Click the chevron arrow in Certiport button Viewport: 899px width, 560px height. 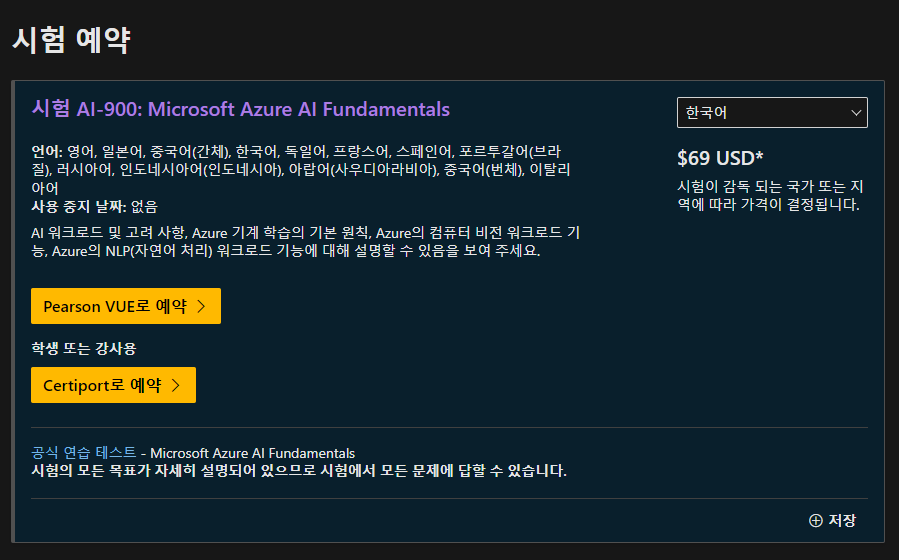point(176,385)
